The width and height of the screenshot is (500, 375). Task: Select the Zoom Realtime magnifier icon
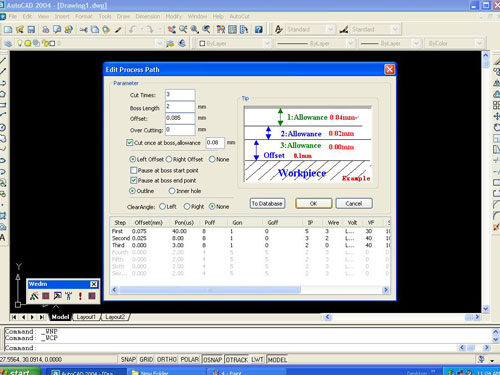click(x=183, y=30)
